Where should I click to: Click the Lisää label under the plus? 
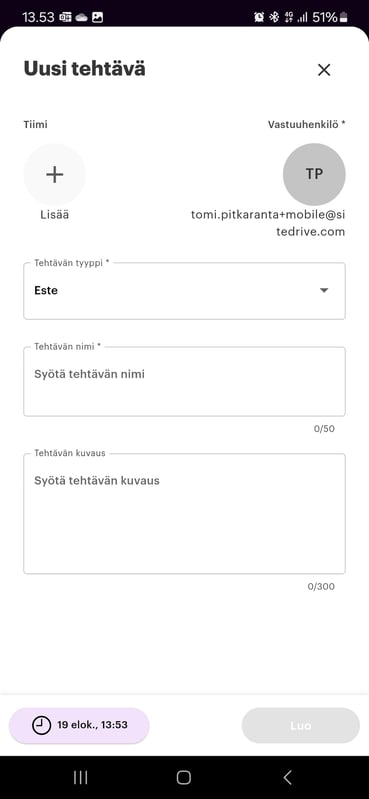pyautogui.click(x=55, y=215)
